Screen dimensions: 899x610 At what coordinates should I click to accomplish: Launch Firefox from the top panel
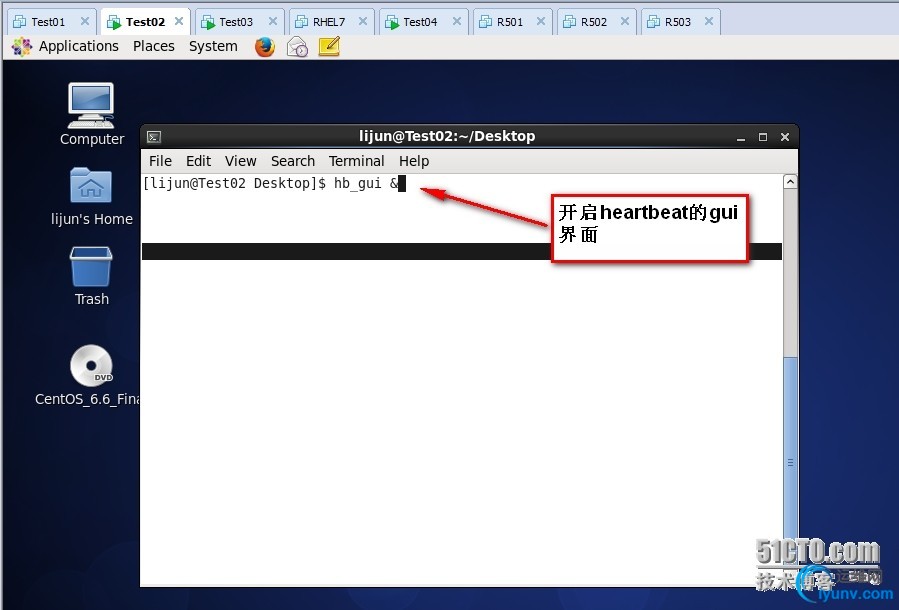click(x=264, y=46)
